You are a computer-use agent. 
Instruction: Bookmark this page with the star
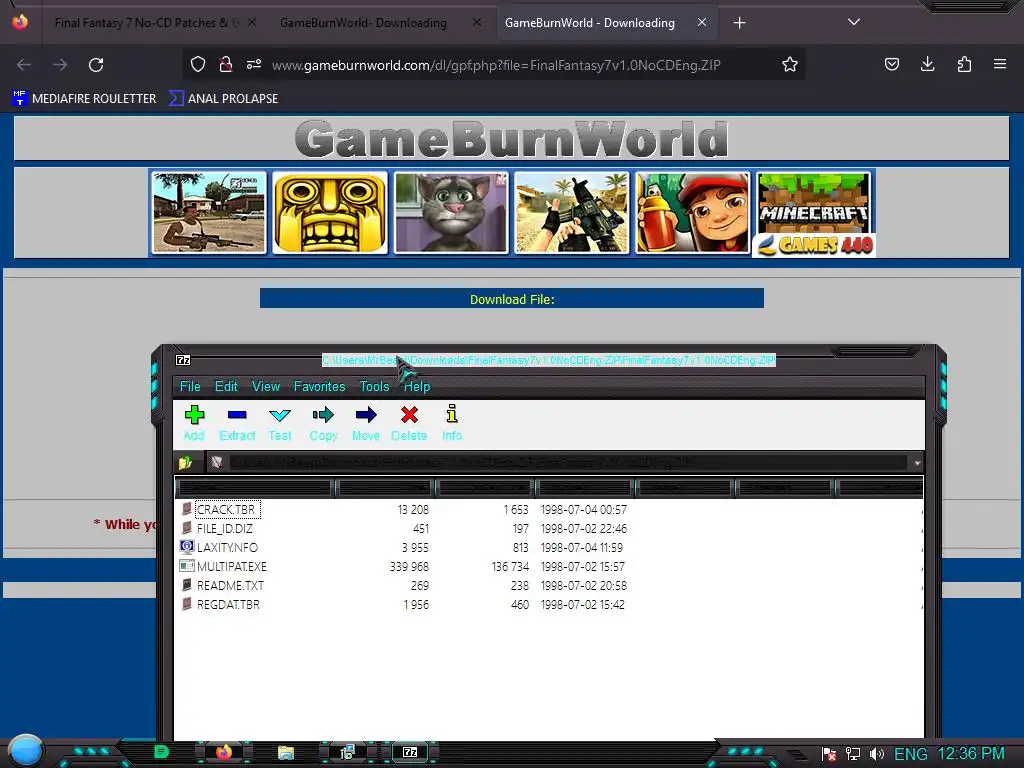[x=790, y=65]
